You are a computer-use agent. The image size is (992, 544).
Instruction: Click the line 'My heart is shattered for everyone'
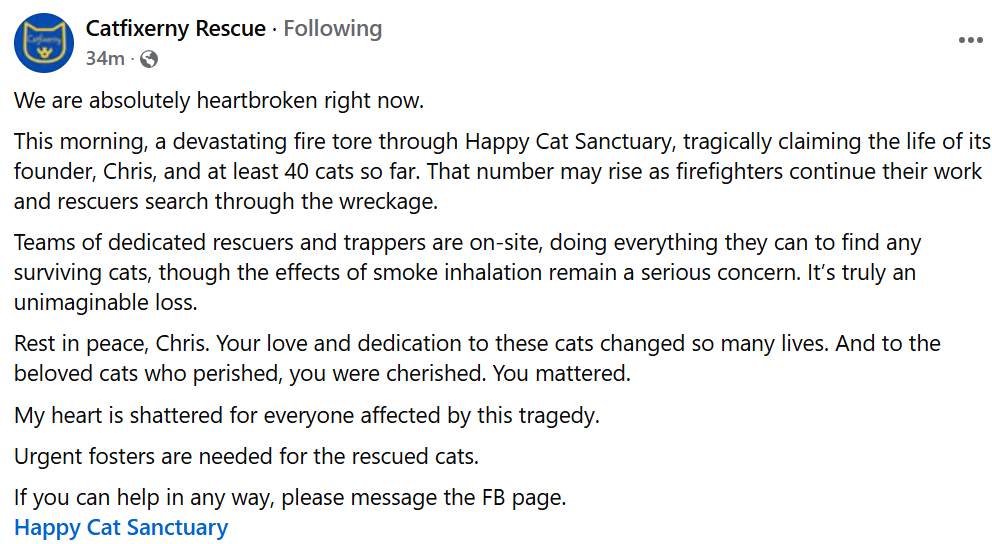click(x=307, y=416)
